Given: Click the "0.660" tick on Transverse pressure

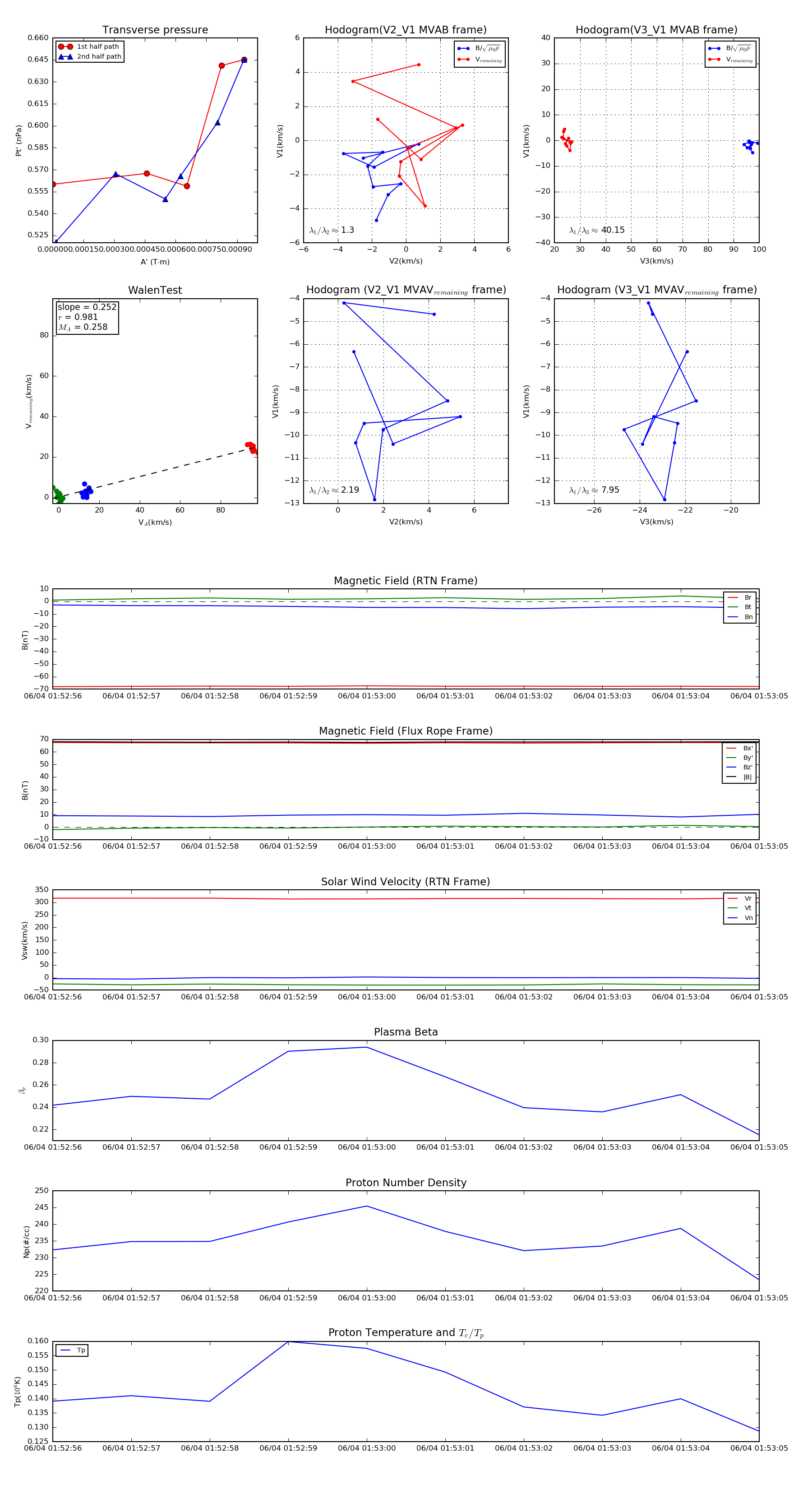Looking at the screenshot, I should coord(38,38).
